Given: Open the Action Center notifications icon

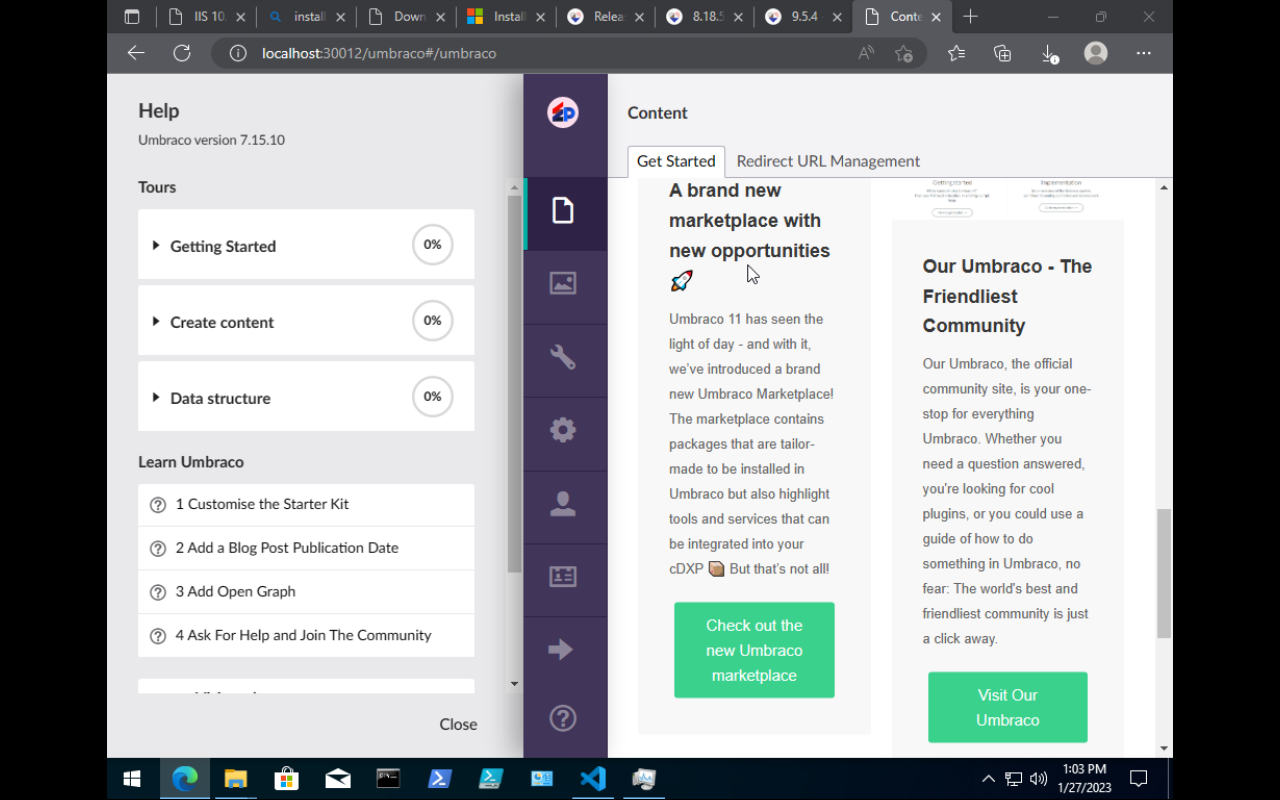Looking at the screenshot, I should (x=1138, y=778).
